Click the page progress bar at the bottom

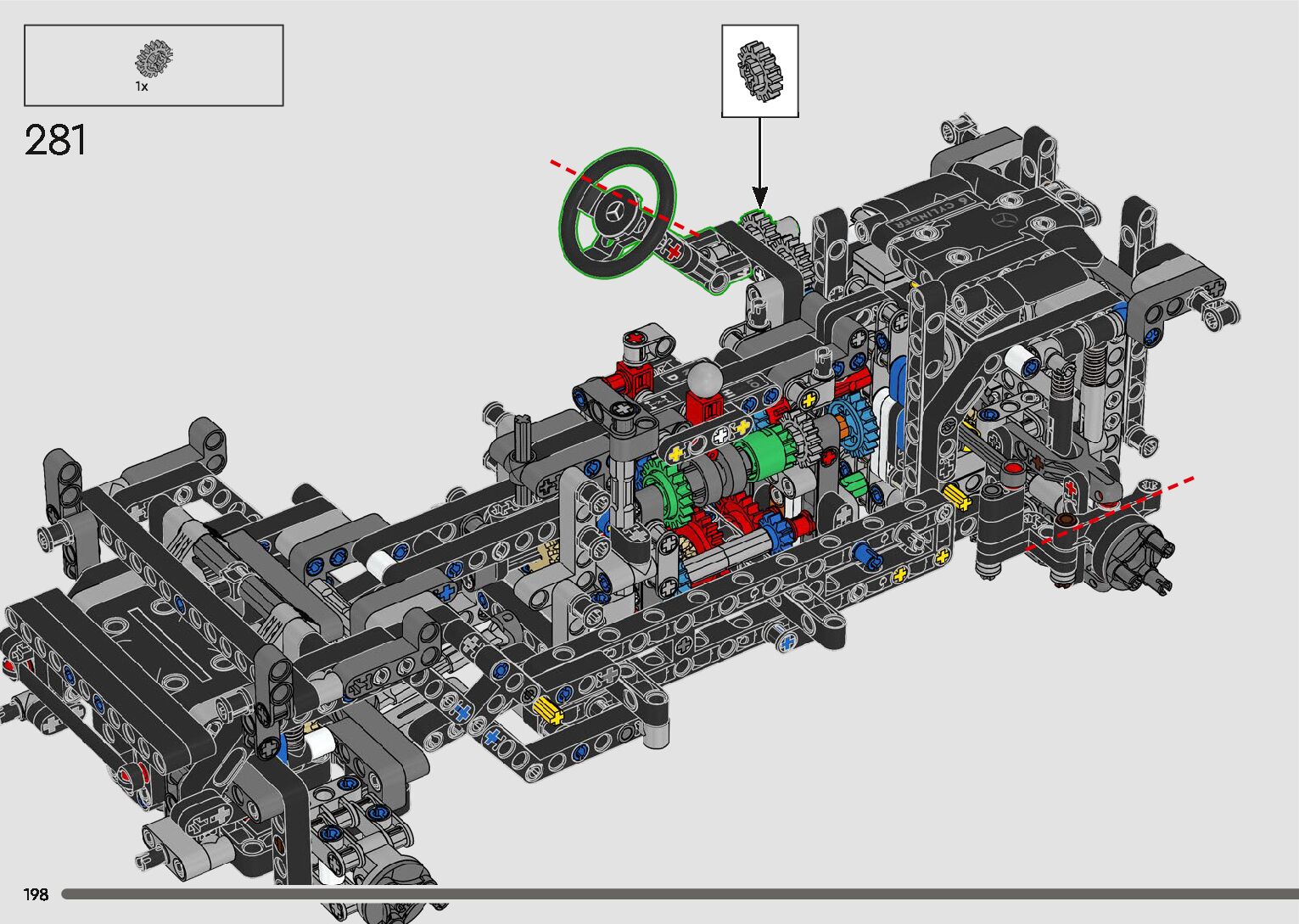[x=679, y=894]
